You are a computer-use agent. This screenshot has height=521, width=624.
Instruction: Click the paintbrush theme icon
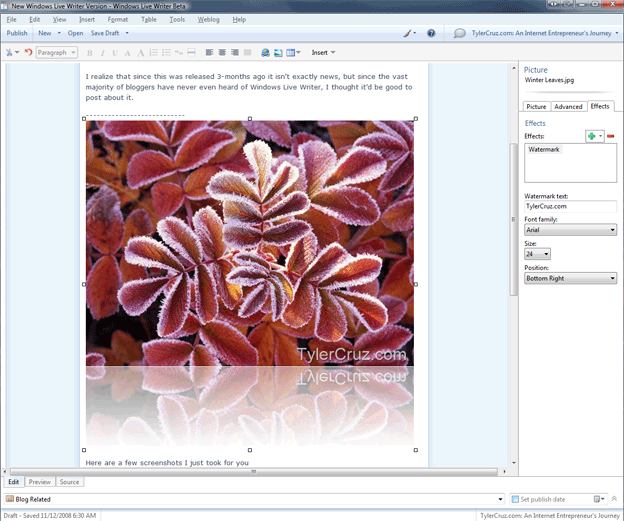[407, 33]
